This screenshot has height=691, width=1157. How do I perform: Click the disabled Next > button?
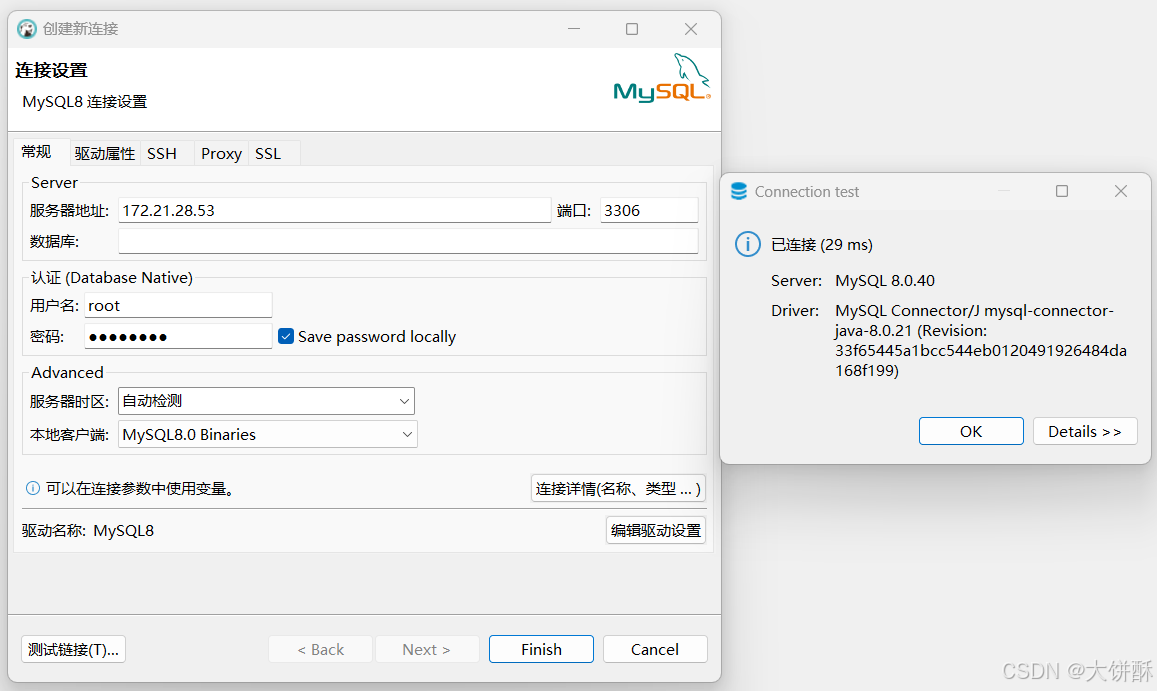tap(426, 649)
